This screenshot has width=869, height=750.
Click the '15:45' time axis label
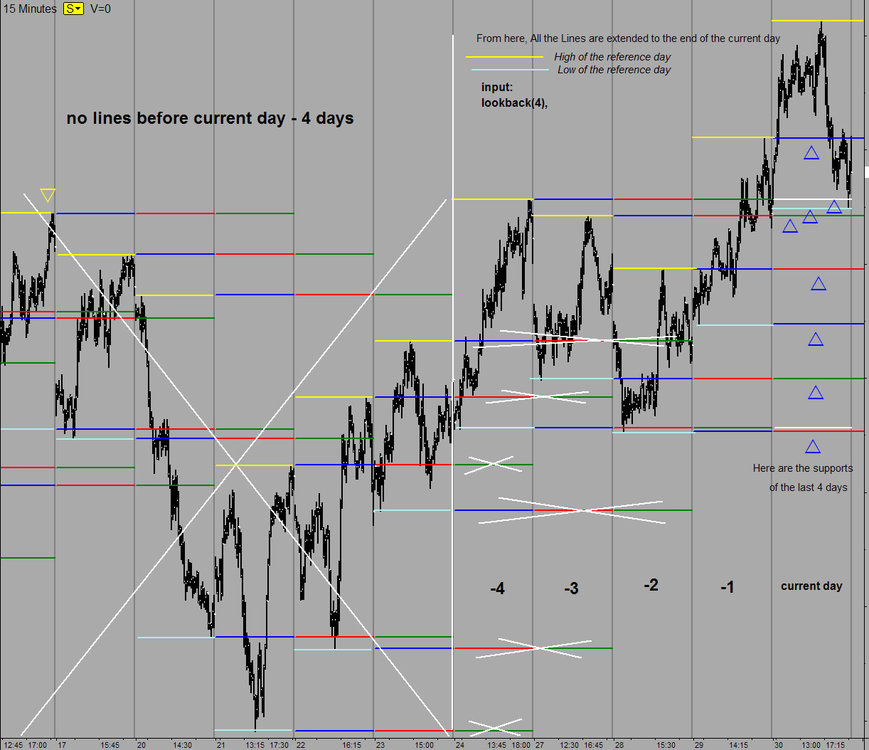point(110,745)
